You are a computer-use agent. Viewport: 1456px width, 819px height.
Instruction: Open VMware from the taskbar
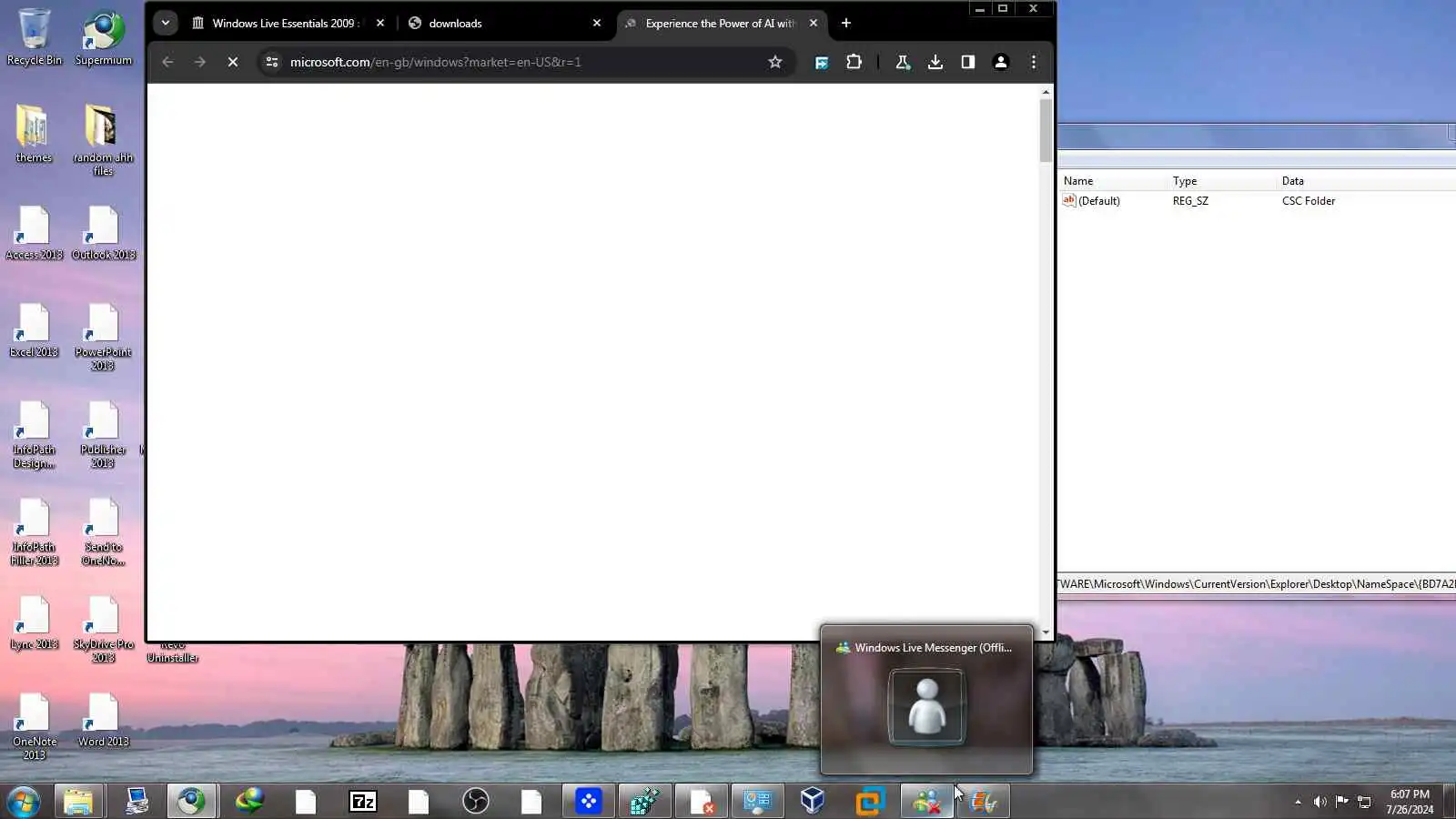coord(870,802)
